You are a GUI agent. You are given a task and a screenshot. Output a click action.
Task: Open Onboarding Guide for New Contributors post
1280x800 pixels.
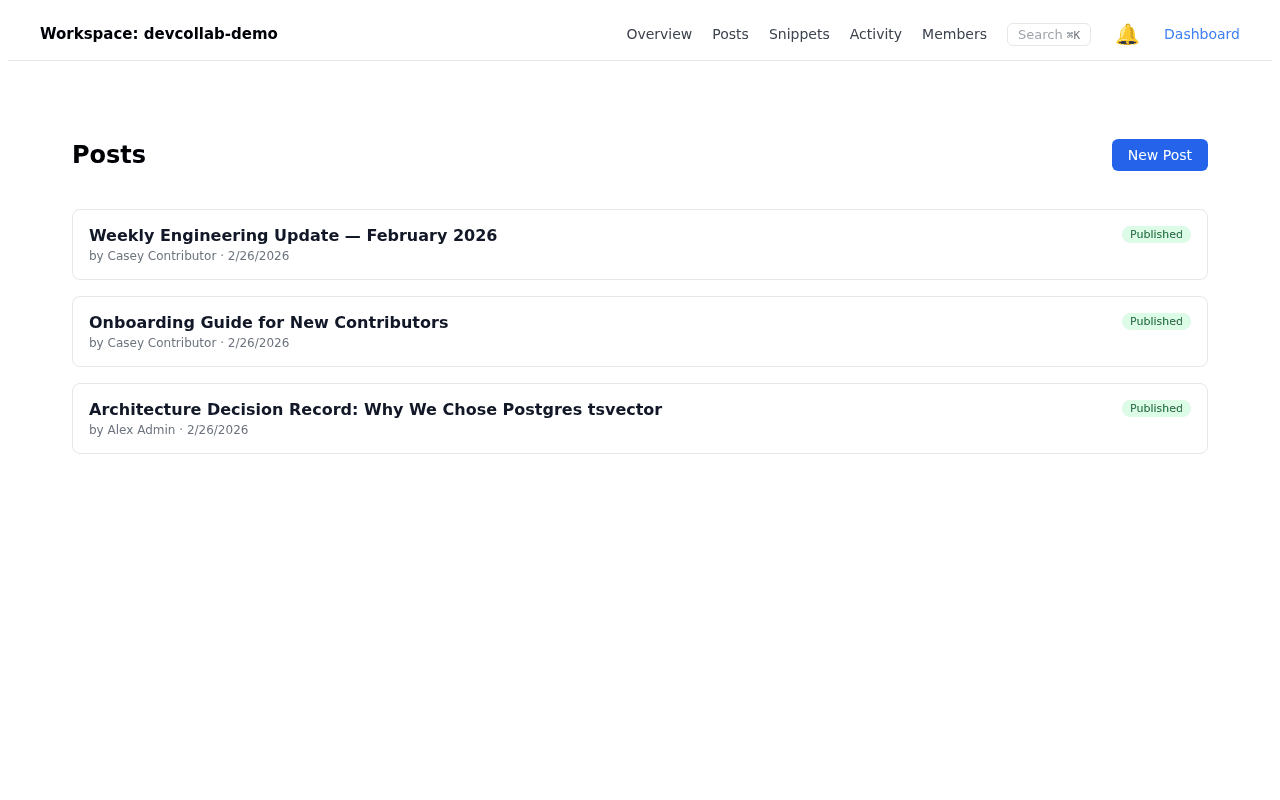[268, 323]
